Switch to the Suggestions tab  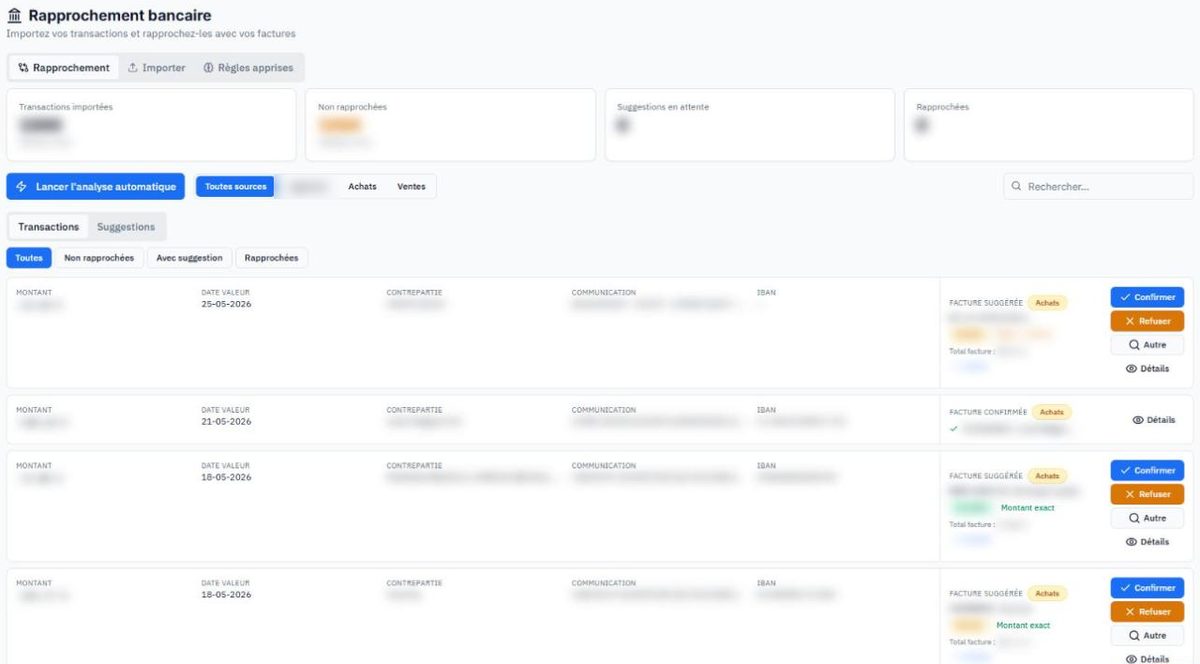click(x=126, y=227)
